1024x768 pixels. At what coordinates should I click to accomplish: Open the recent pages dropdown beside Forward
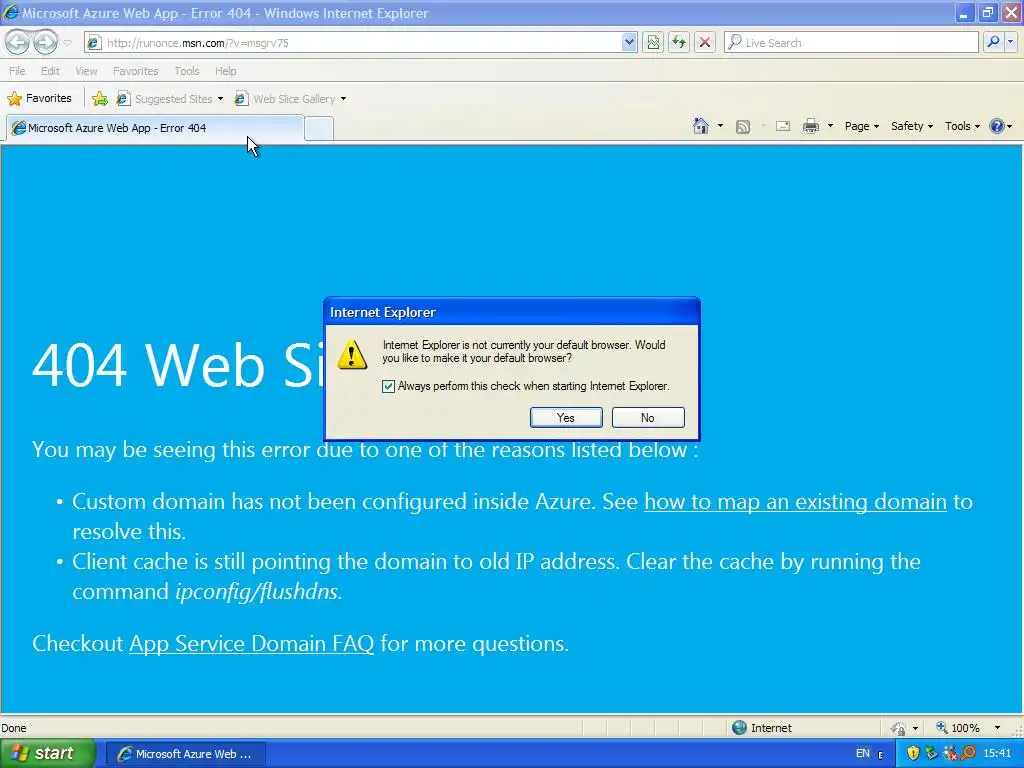pos(67,43)
